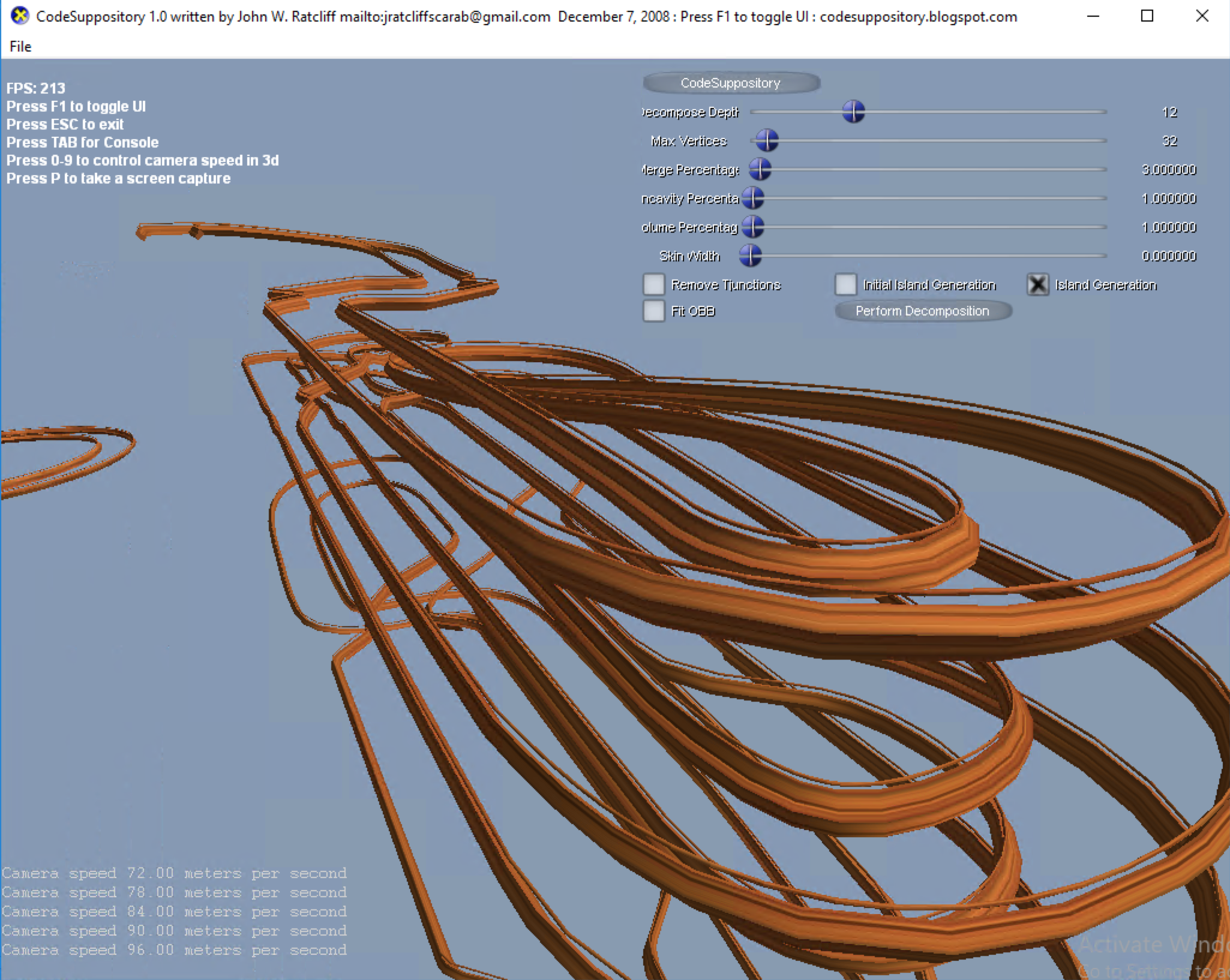
Task: Click the 'Press P to take a screen capture' hint
Action: click(x=118, y=178)
